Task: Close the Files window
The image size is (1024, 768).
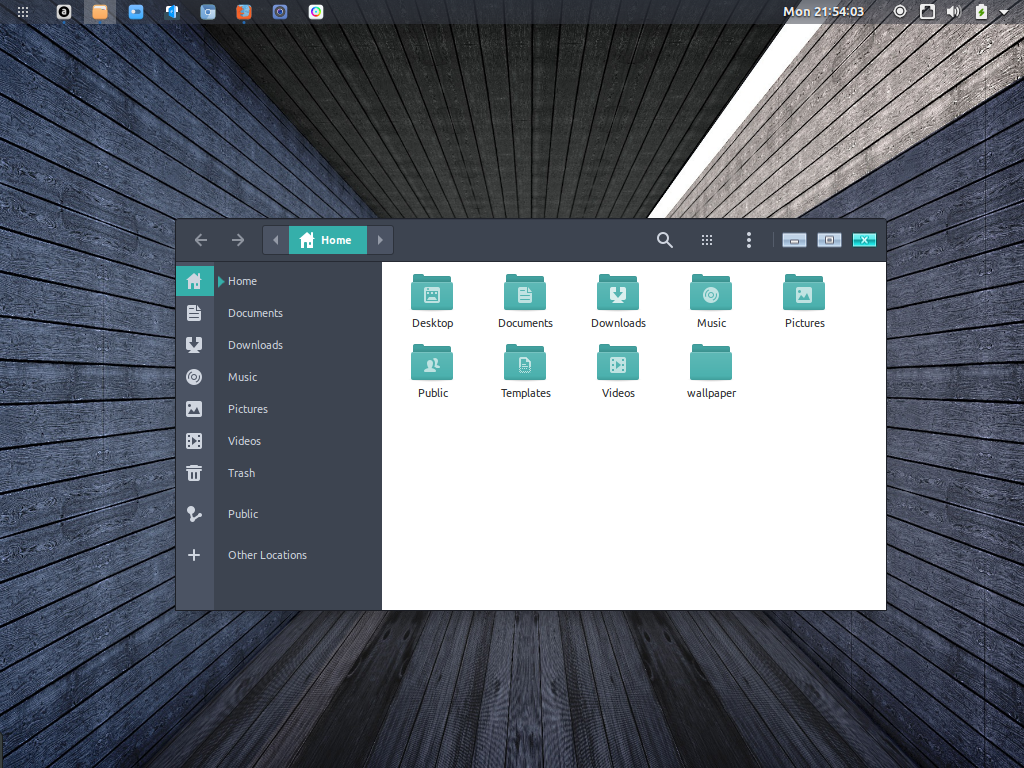Action: tap(864, 240)
